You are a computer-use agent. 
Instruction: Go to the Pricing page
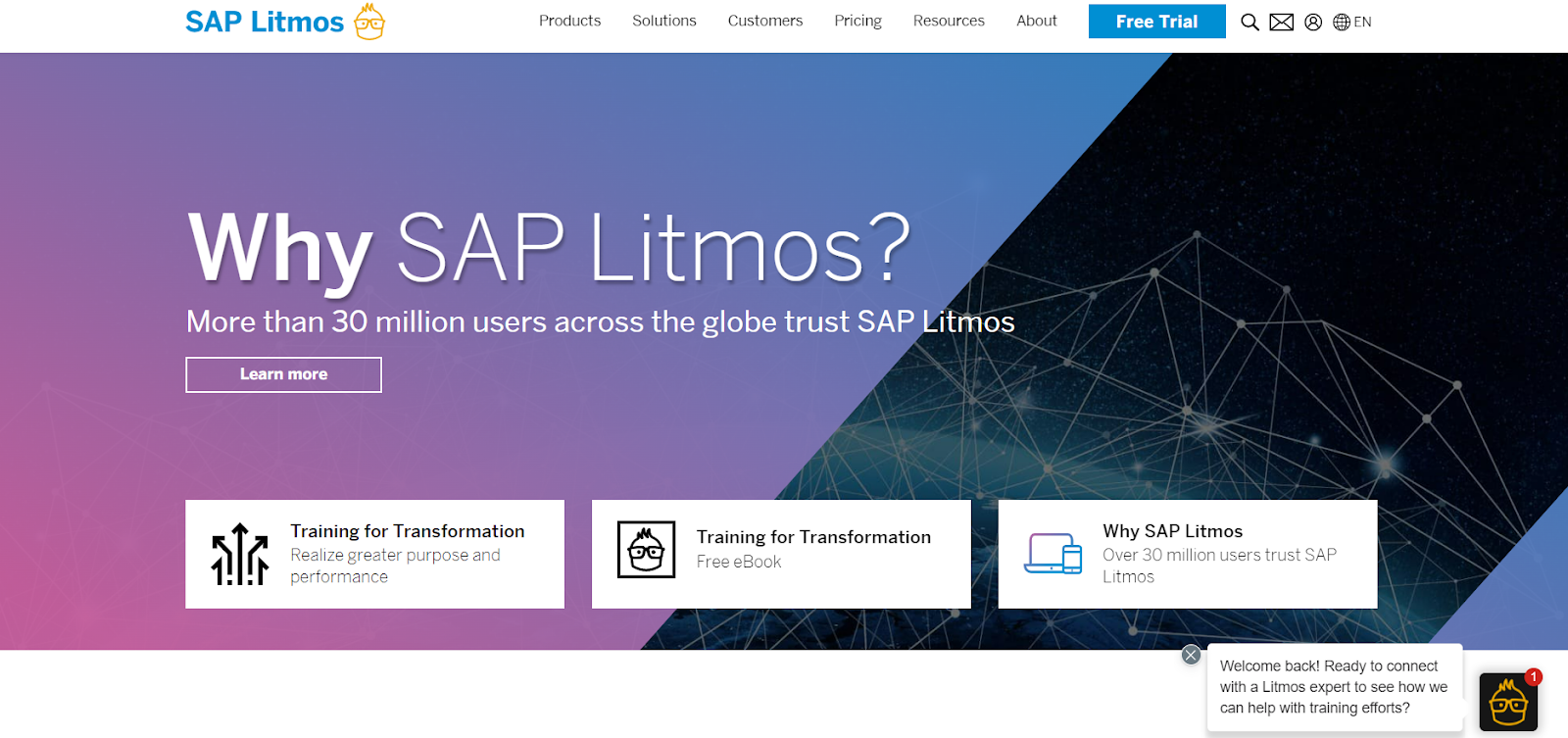[857, 21]
